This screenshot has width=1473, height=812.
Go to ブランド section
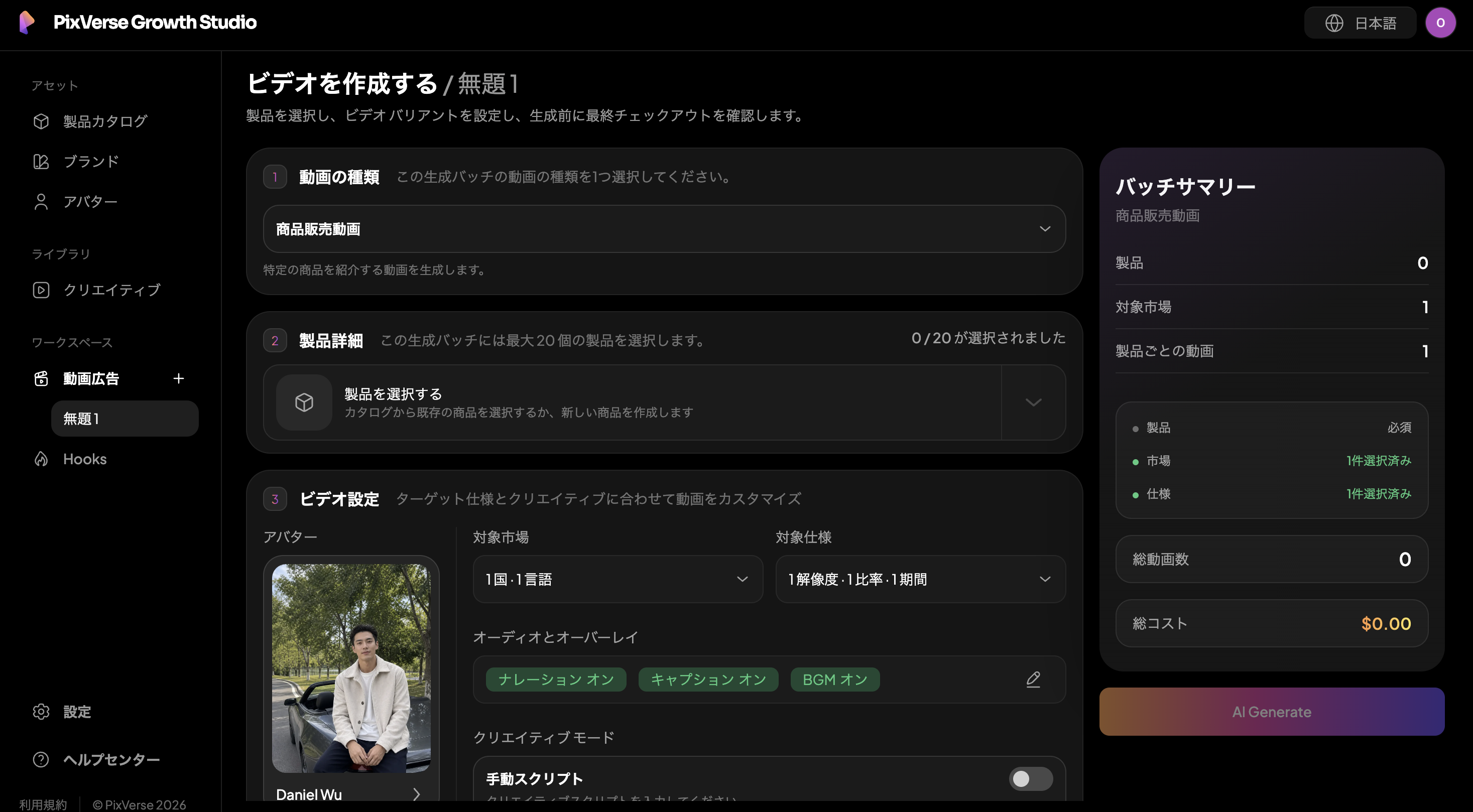pyautogui.click(x=91, y=162)
